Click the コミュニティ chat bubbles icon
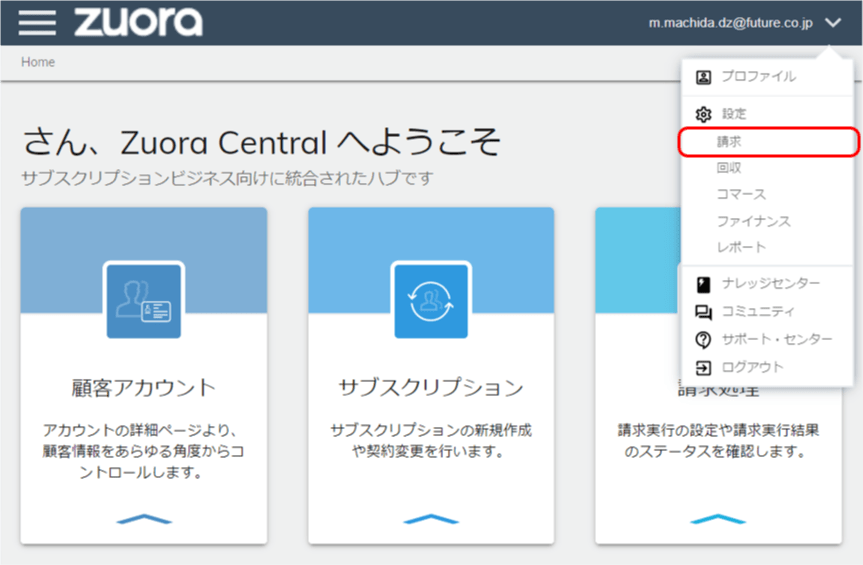 (x=703, y=312)
